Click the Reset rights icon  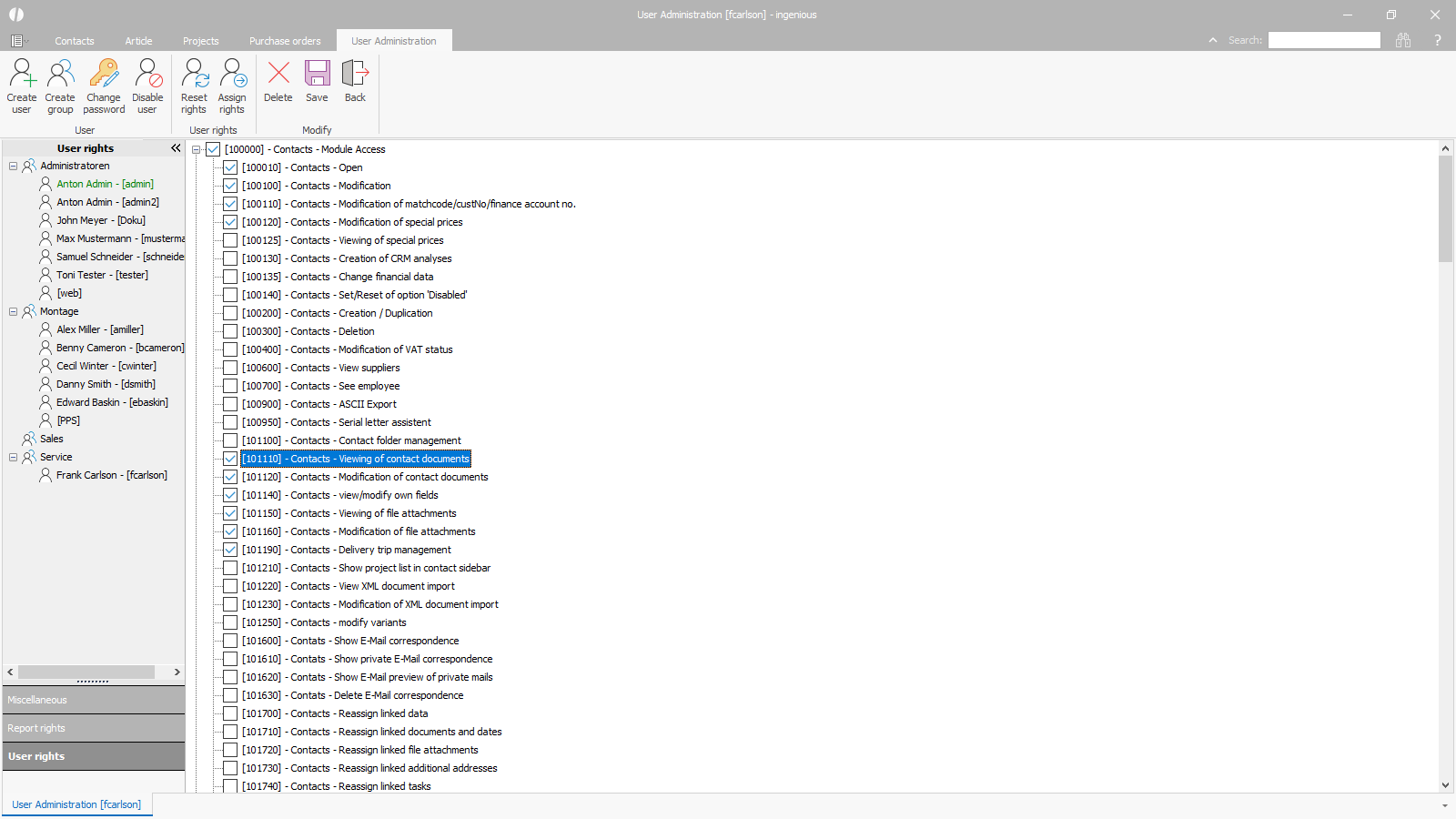194,75
